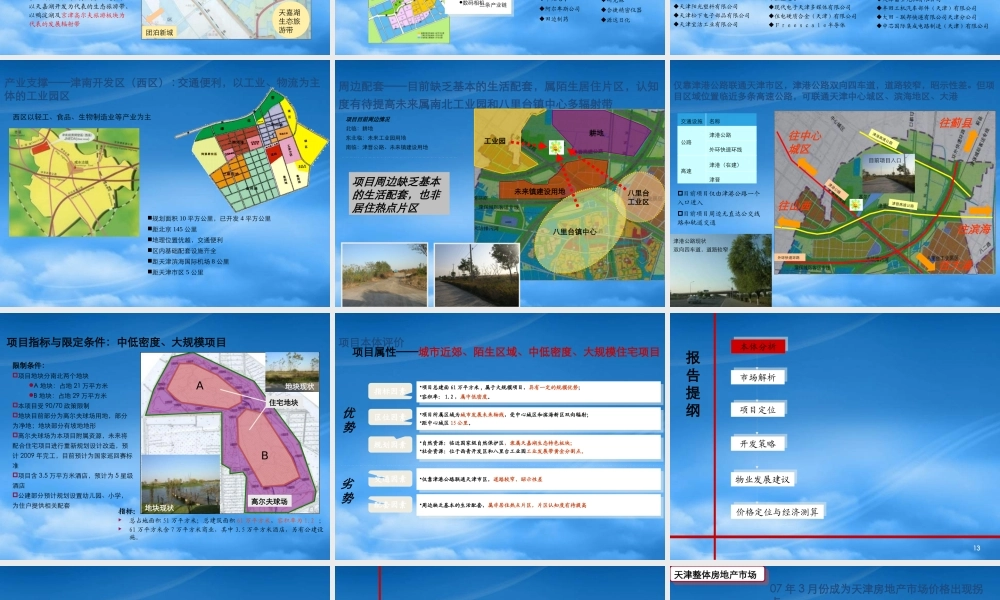Click the 团泊新城 map label
1000x600 pixels.
point(159,32)
